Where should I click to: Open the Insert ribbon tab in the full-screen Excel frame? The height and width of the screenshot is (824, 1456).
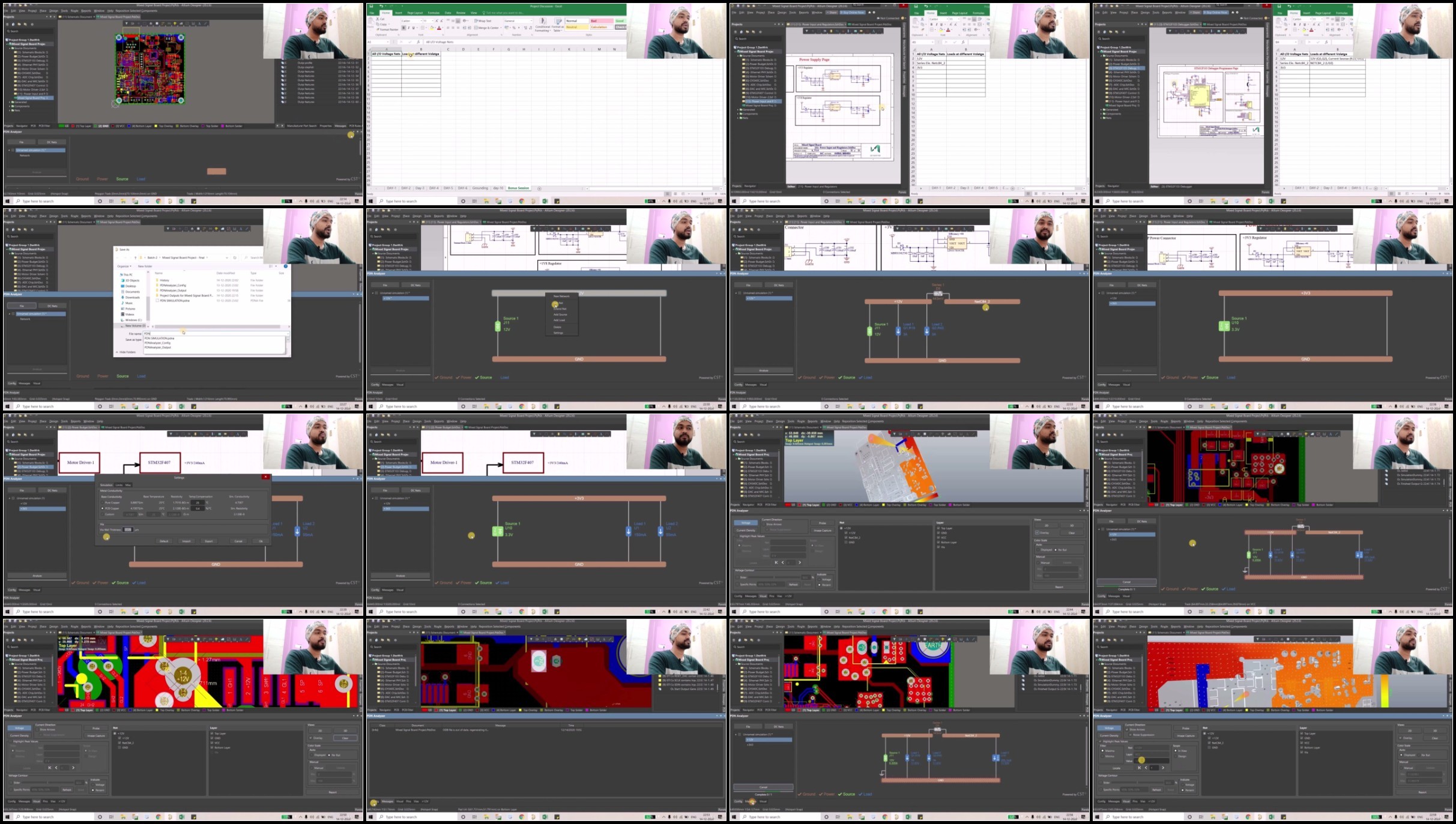click(x=399, y=13)
